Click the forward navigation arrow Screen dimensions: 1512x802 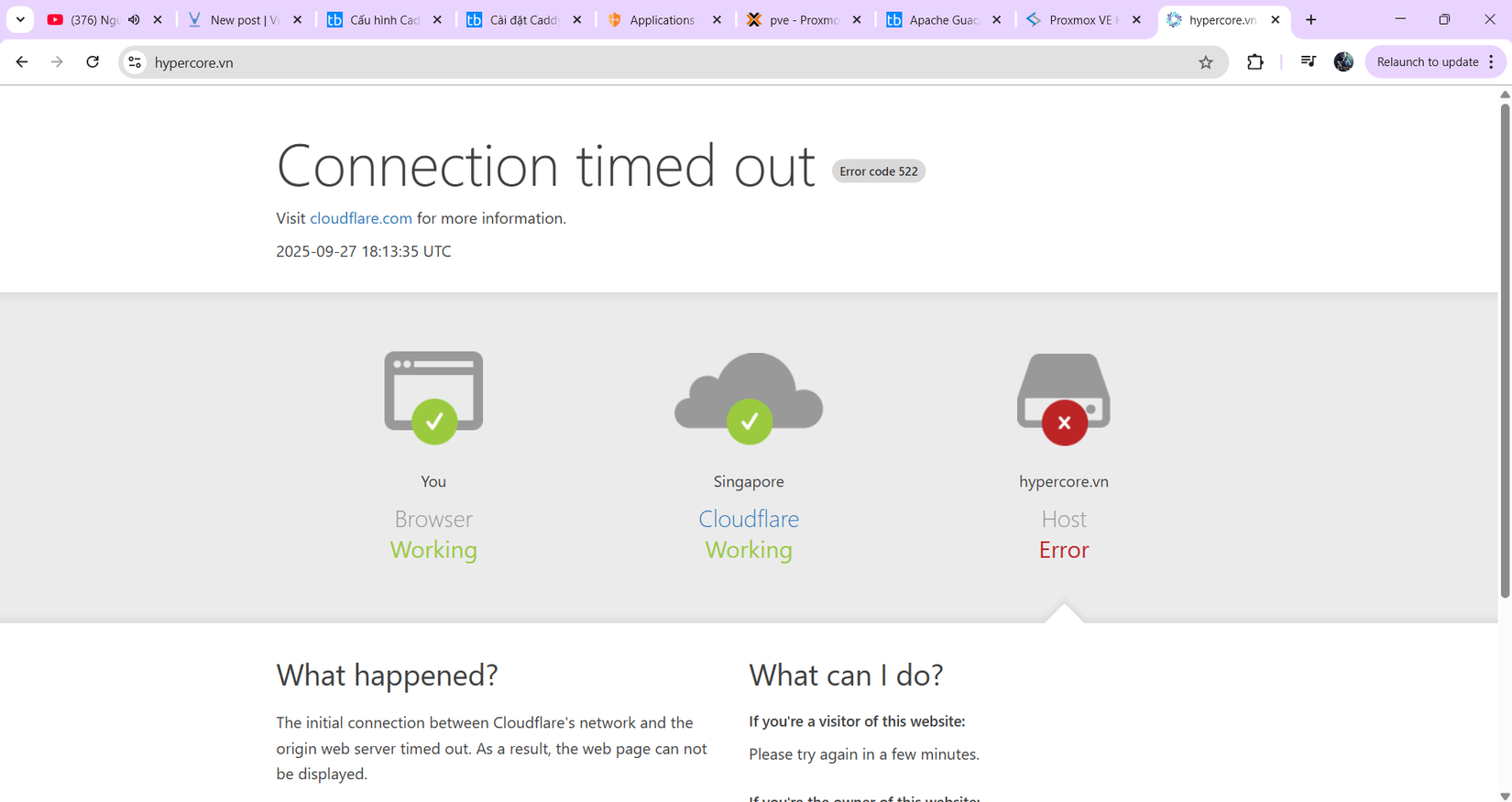57,62
